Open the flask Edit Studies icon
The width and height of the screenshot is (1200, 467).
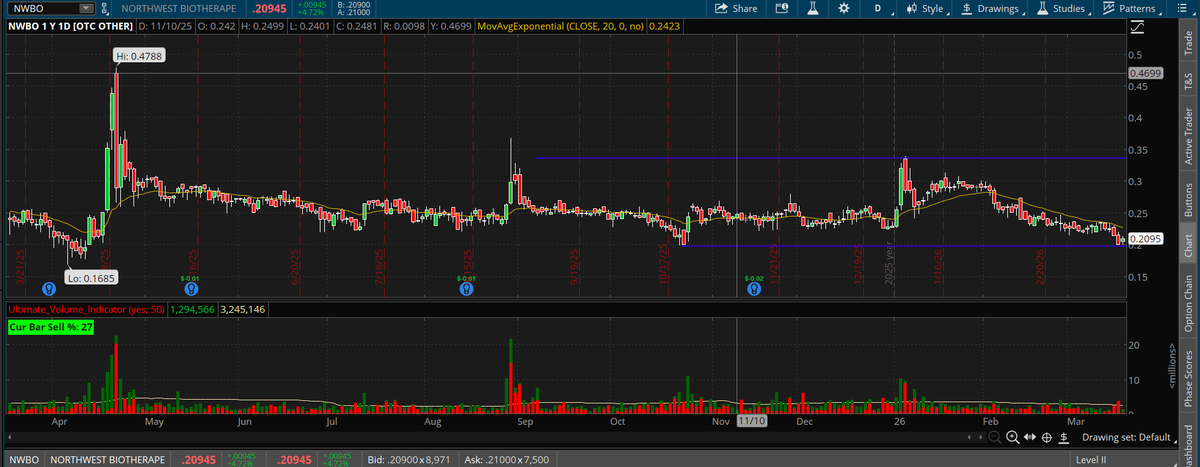pos(813,9)
